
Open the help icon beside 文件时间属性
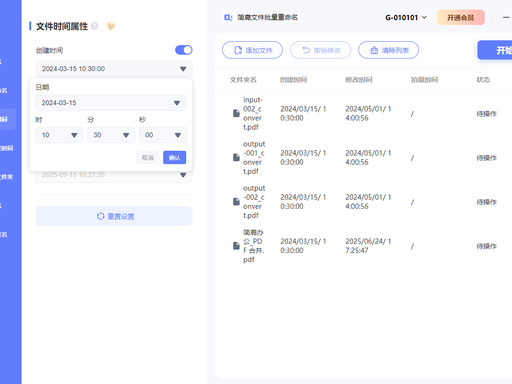click(95, 26)
